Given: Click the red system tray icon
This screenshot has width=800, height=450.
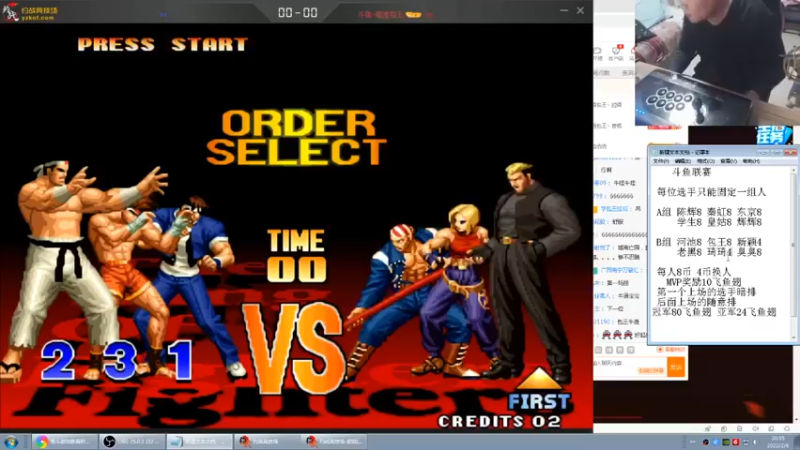Looking at the screenshot, I should coord(735,442).
